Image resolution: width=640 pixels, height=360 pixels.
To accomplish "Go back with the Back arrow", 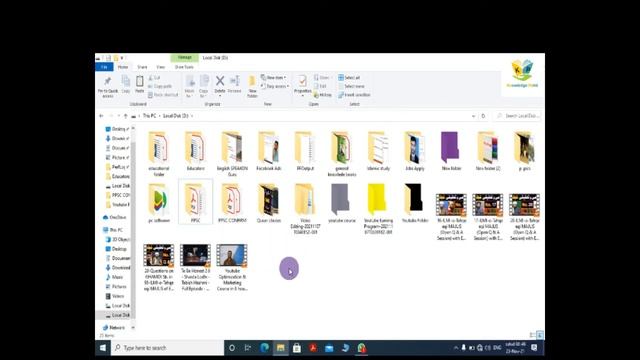I will pyautogui.click(x=101, y=116).
